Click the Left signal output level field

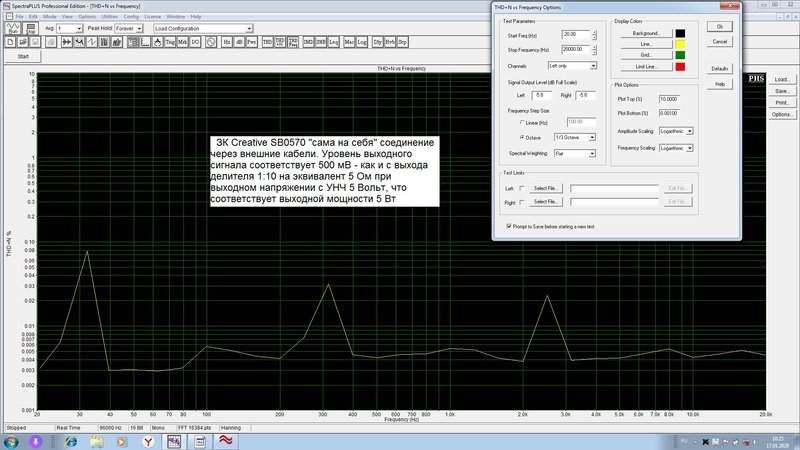(x=541, y=95)
